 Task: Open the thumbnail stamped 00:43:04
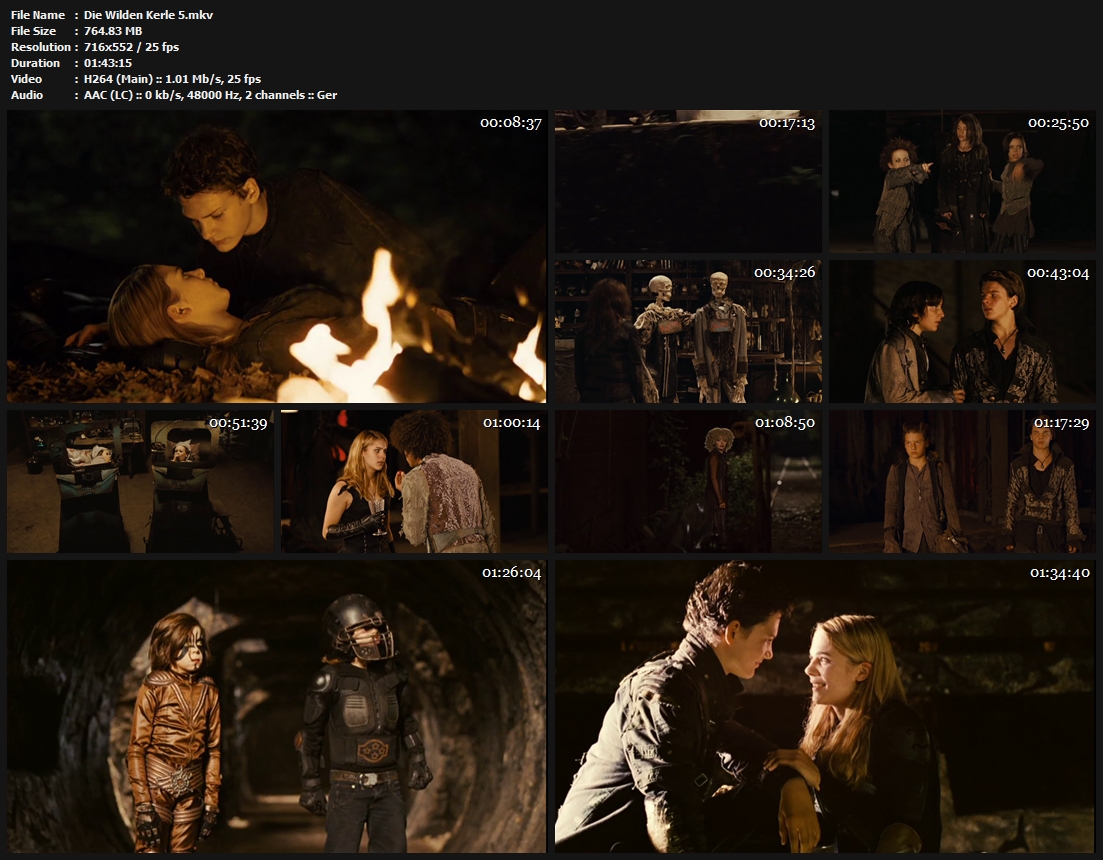[962, 331]
